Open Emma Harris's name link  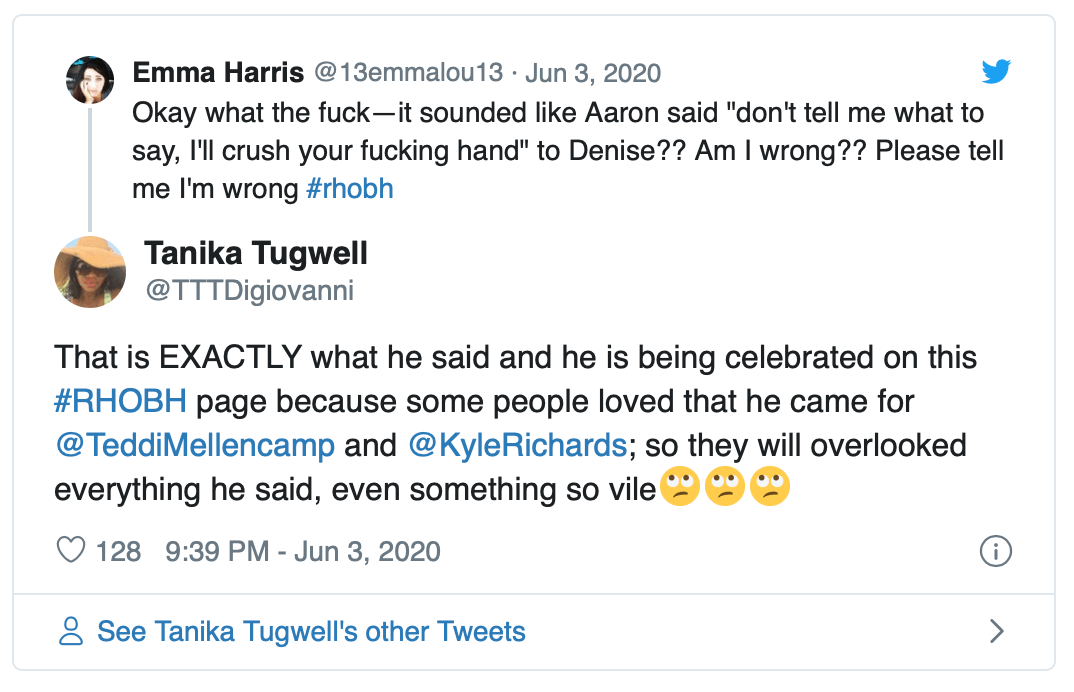219,73
